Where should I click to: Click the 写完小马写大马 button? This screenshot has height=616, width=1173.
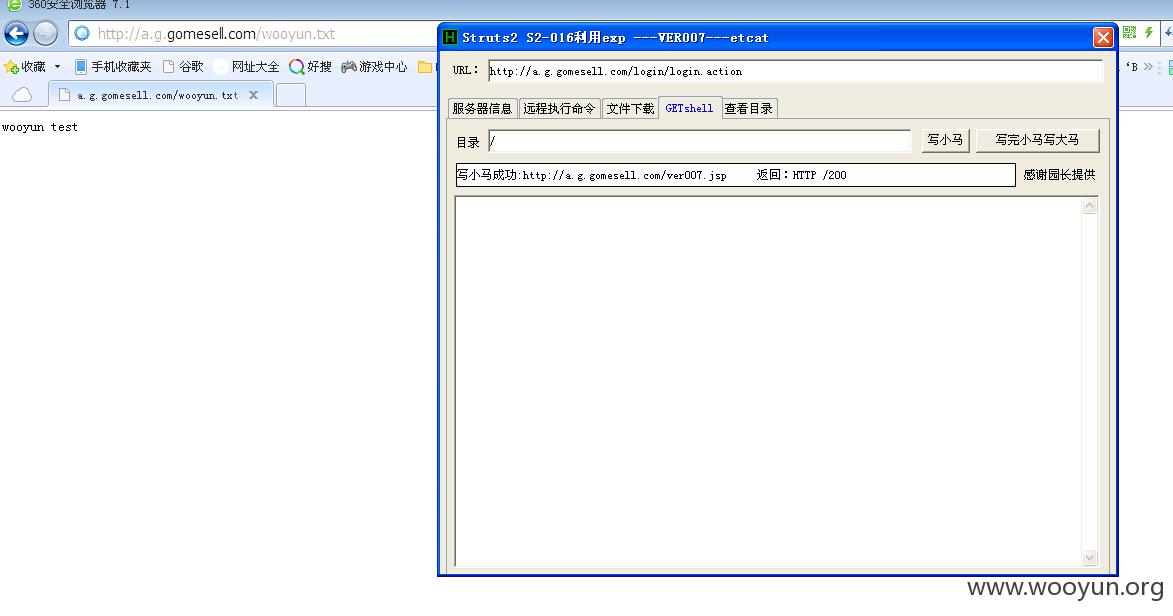pyautogui.click(x=1038, y=140)
